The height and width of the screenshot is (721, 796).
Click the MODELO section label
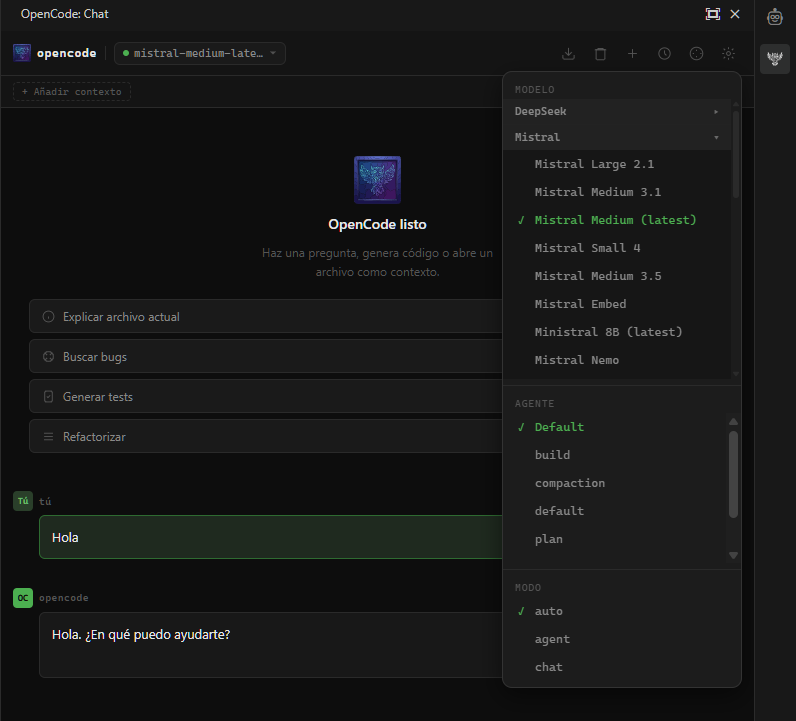click(535, 90)
